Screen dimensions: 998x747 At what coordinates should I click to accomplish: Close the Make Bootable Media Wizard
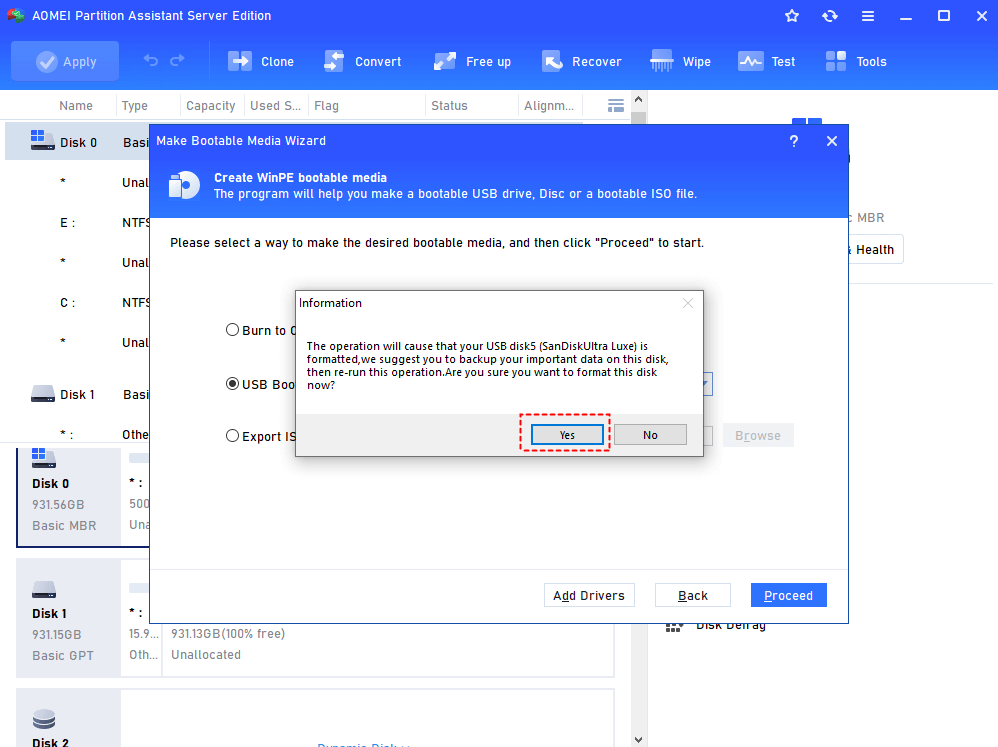tap(832, 141)
